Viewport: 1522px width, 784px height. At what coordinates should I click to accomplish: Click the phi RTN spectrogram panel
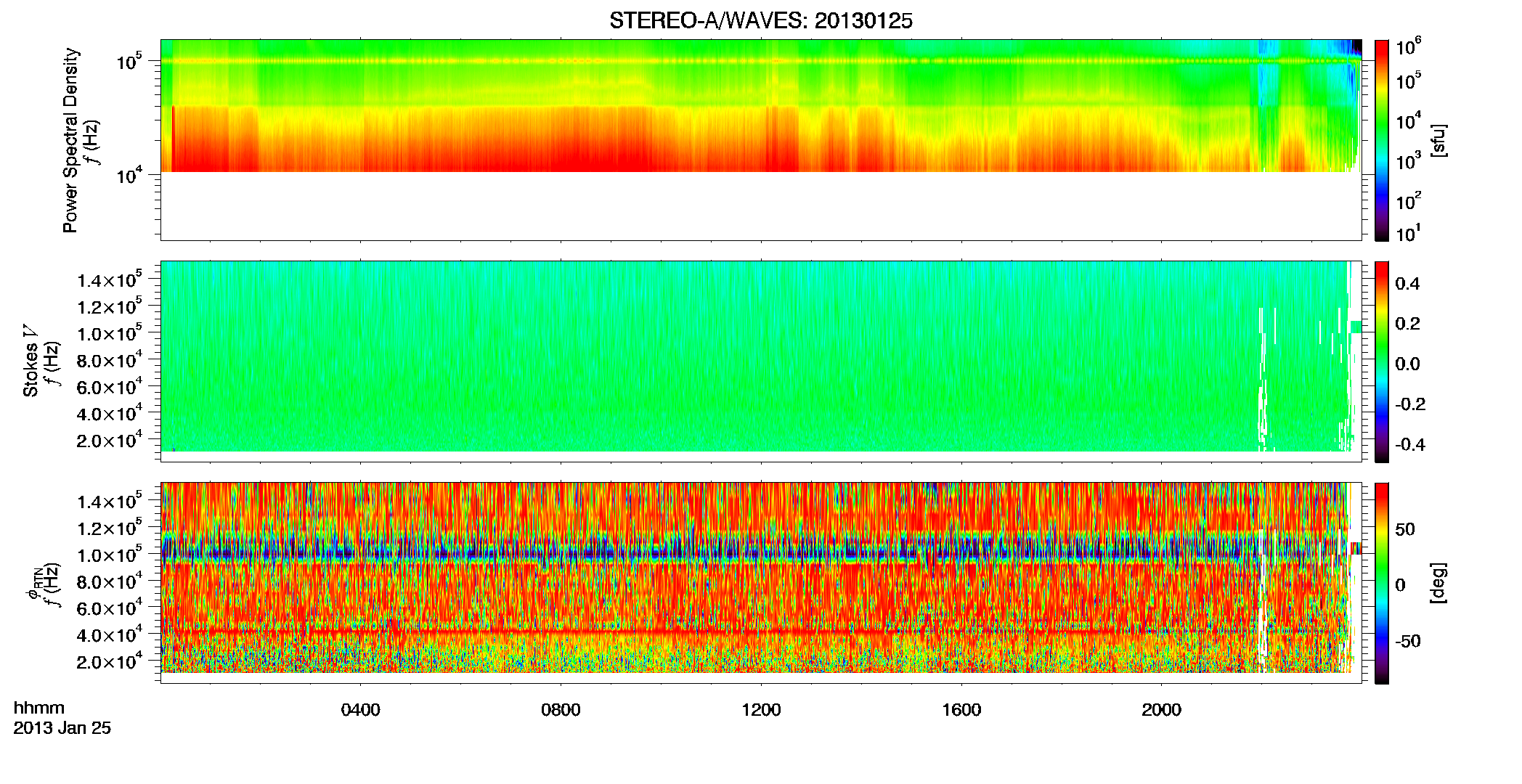pyautogui.click(x=760, y=582)
